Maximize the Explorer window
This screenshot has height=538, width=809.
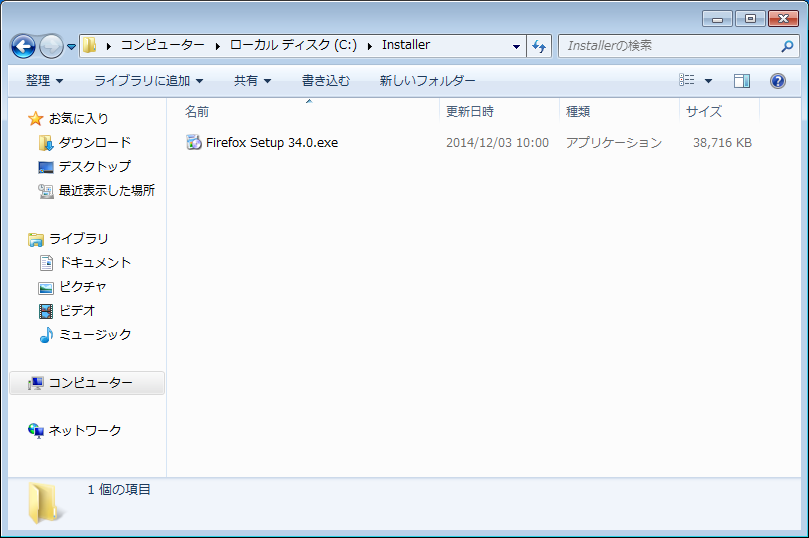tap(750, 19)
